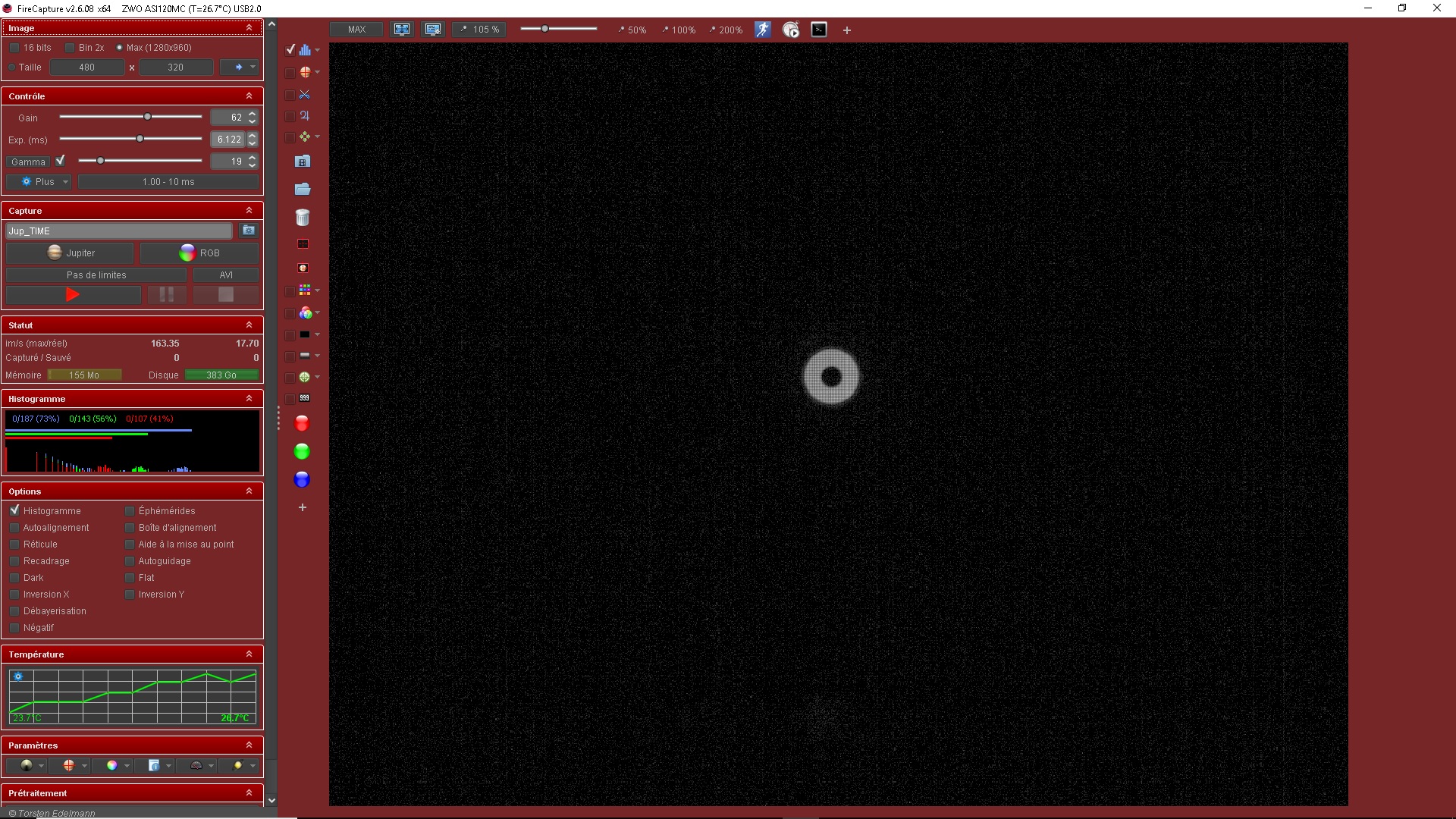This screenshot has height=819, width=1456.
Task: Enable the 16 bits checkbox
Action: pyautogui.click(x=14, y=48)
